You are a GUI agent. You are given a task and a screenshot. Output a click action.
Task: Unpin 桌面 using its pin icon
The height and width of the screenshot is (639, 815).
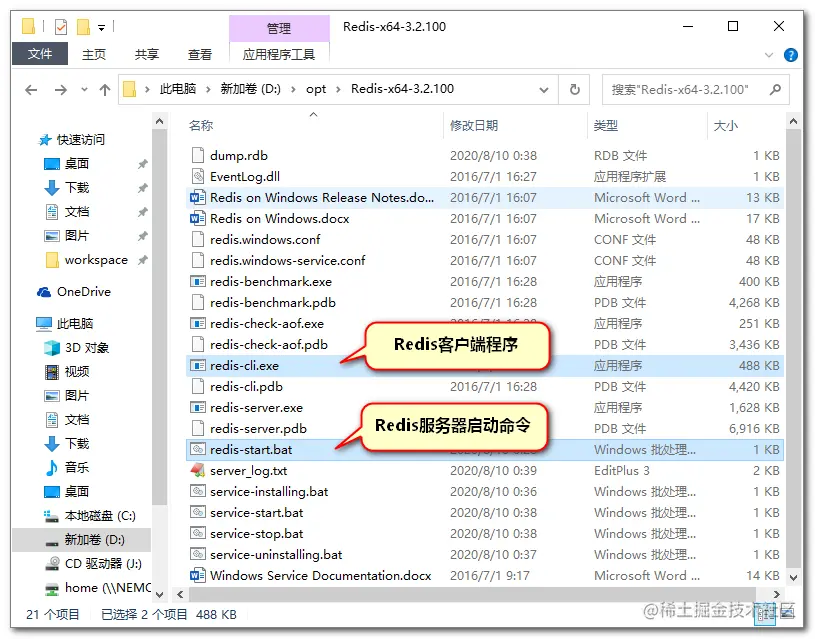click(142, 164)
